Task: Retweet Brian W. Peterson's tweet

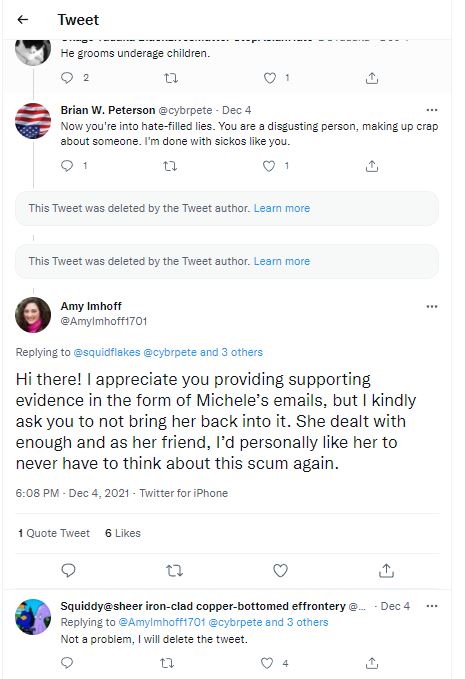Action: point(170,166)
